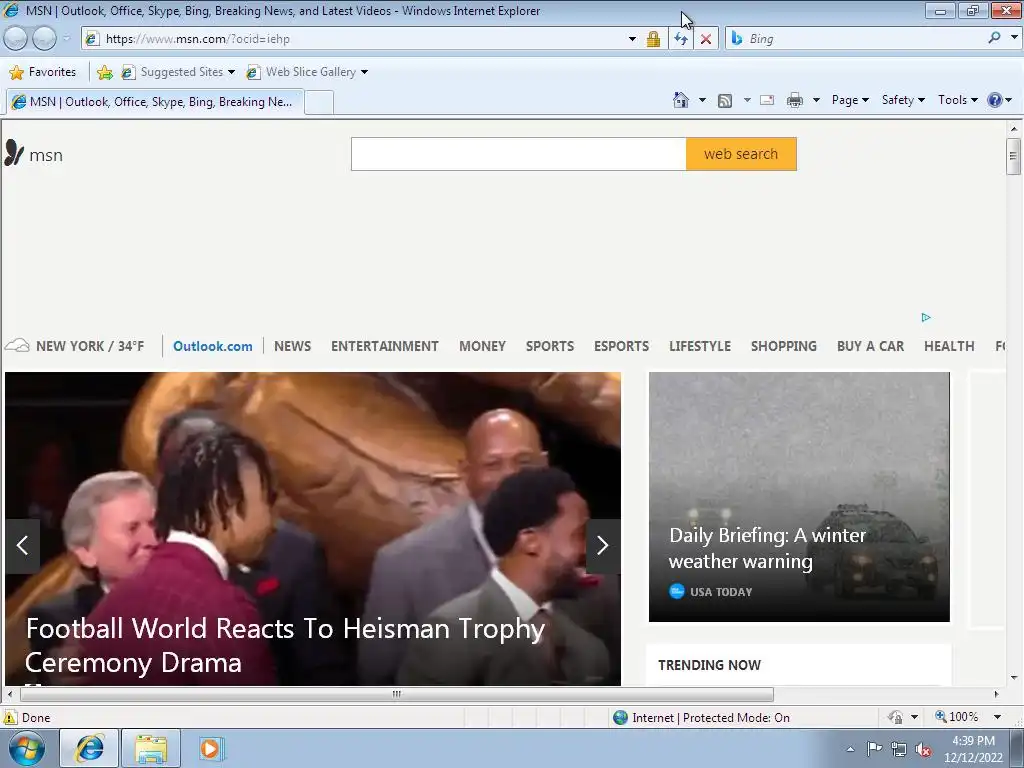Expand the Print dropdown arrow

coord(816,100)
